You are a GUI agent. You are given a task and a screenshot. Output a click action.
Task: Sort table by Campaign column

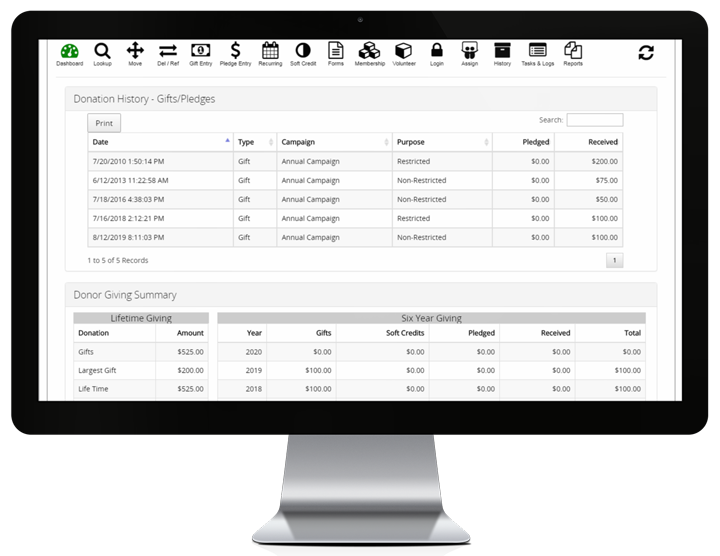click(x=335, y=142)
